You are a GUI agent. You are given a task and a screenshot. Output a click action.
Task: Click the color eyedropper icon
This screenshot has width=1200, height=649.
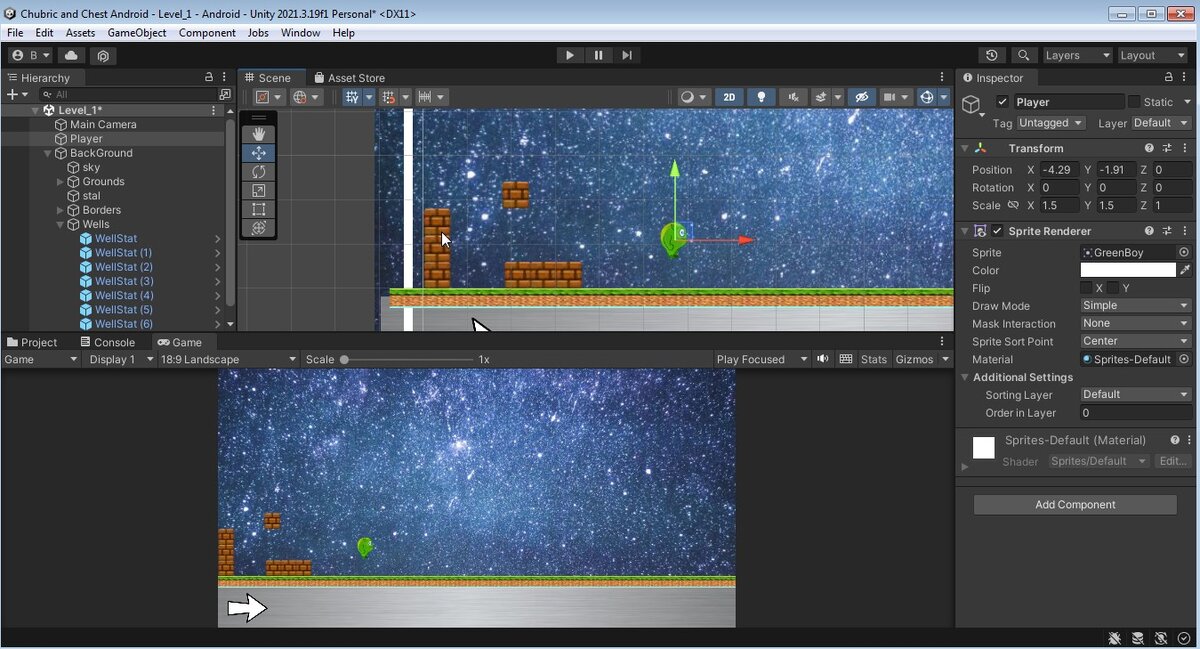click(1186, 270)
